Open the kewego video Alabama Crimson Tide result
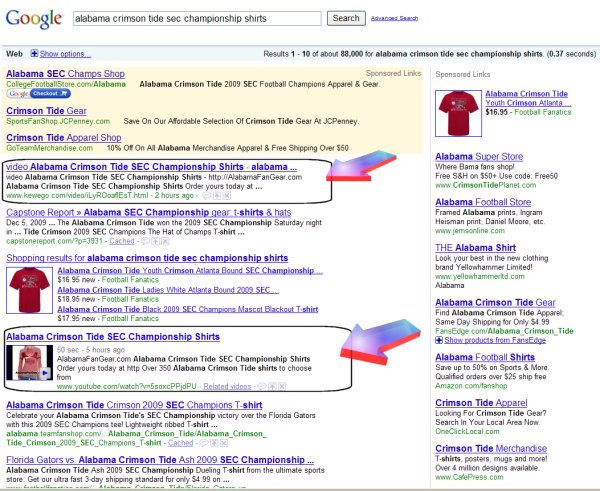The height and width of the screenshot is (491, 600). click(x=151, y=167)
